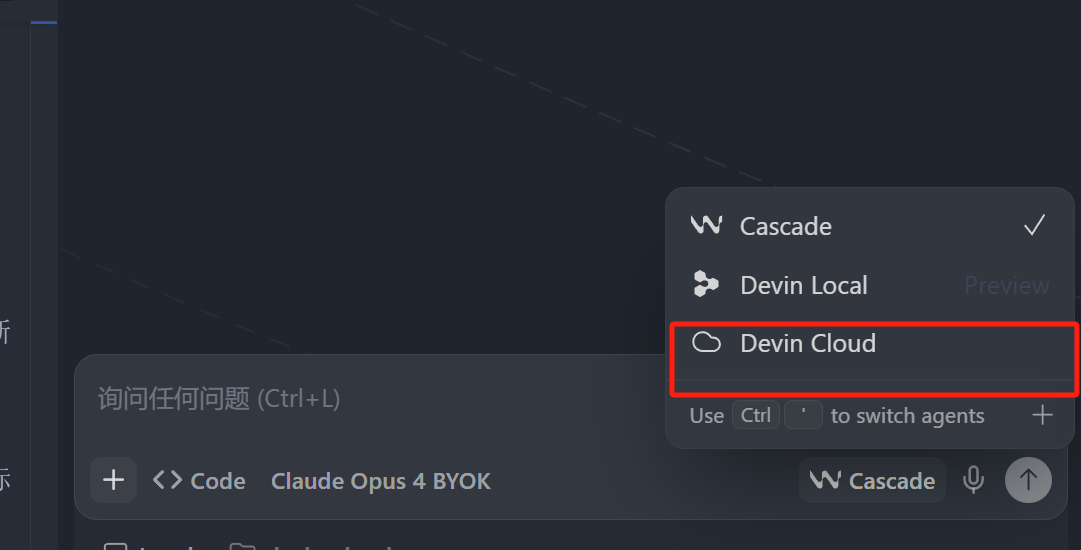Open attachments with the plus button in chat box
This screenshot has height=550, width=1081.
tap(113, 480)
